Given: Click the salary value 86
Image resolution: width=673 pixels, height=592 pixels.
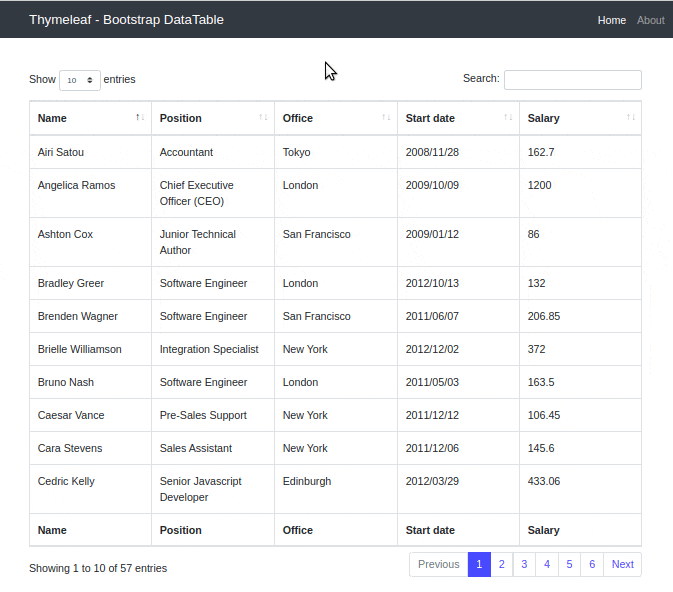Looking at the screenshot, I should [x=534, y=234].
